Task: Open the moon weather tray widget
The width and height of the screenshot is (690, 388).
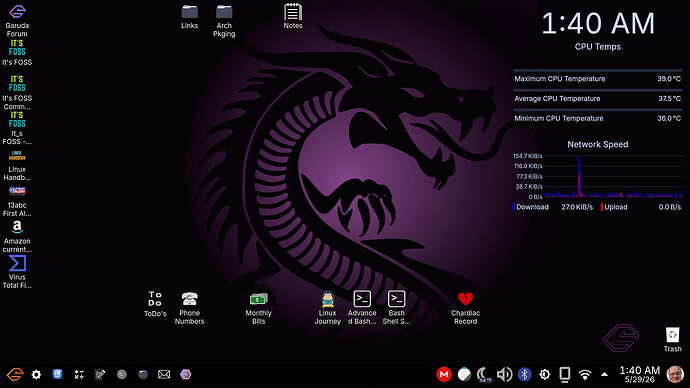Action: click(484, 374)
